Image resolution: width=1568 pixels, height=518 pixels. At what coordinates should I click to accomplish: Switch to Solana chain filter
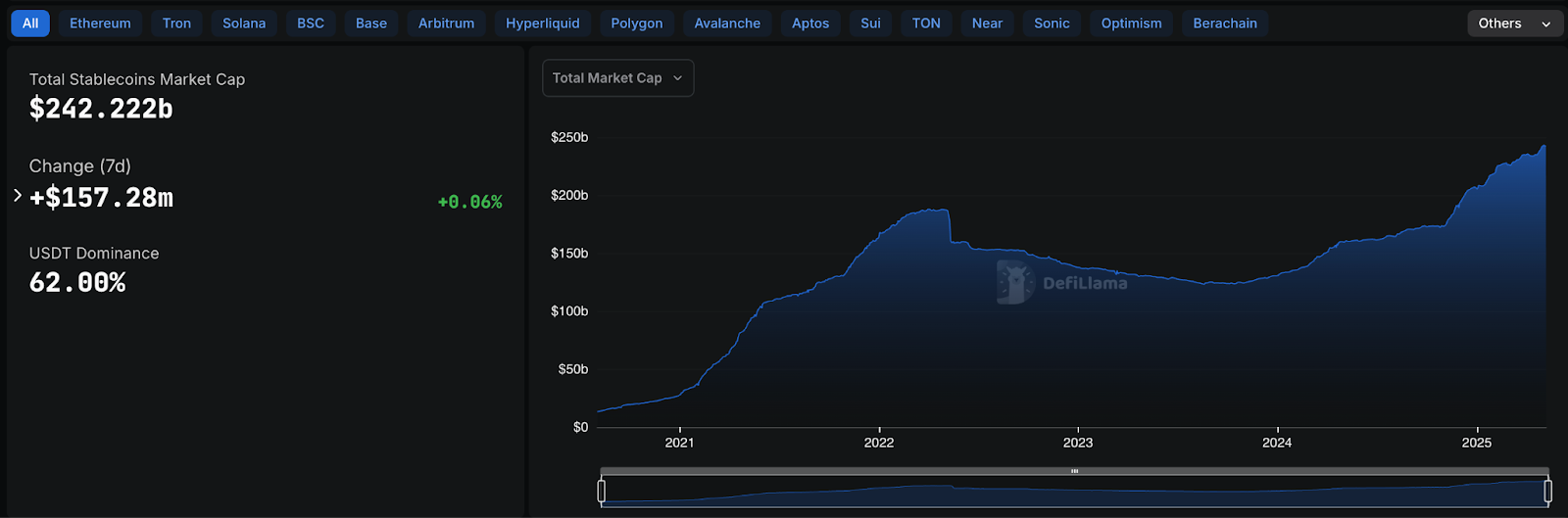(x=244, y=24)
